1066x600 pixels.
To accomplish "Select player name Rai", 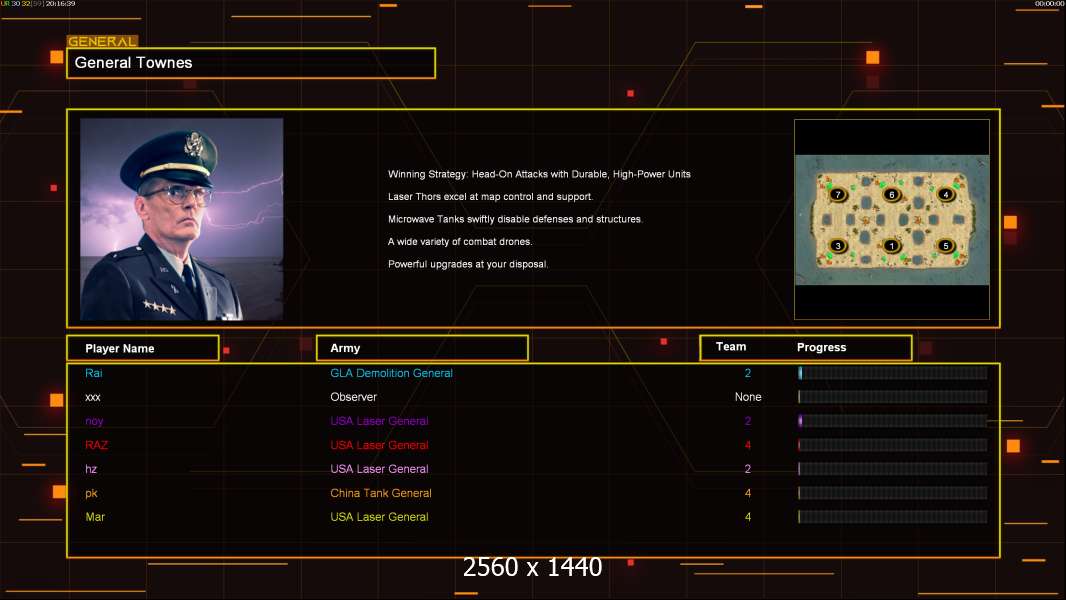I will coord(94,373).
